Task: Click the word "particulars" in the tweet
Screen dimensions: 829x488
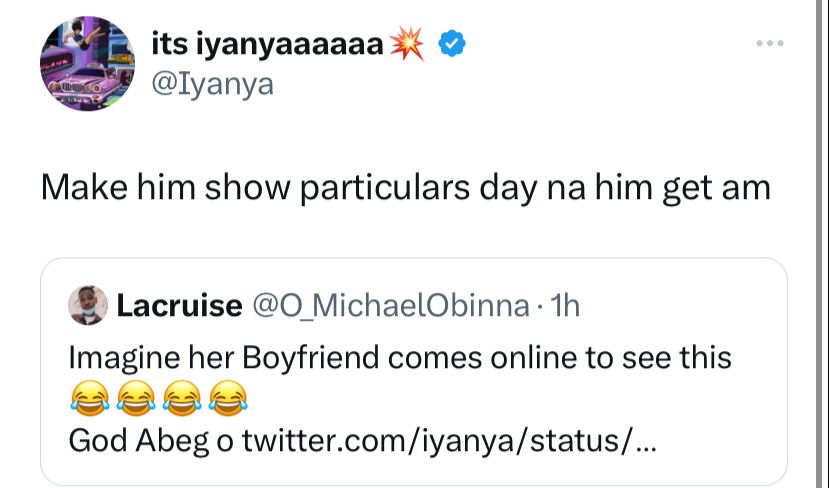Action: coord(376,188)
